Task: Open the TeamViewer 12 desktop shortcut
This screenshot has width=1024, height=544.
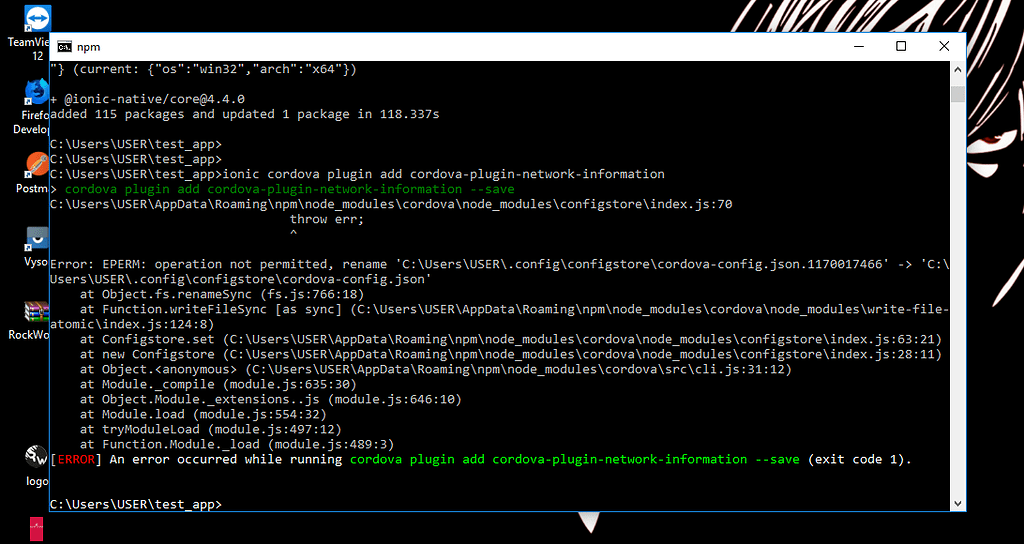Action: pyautogui.click(x=37, y=18)
